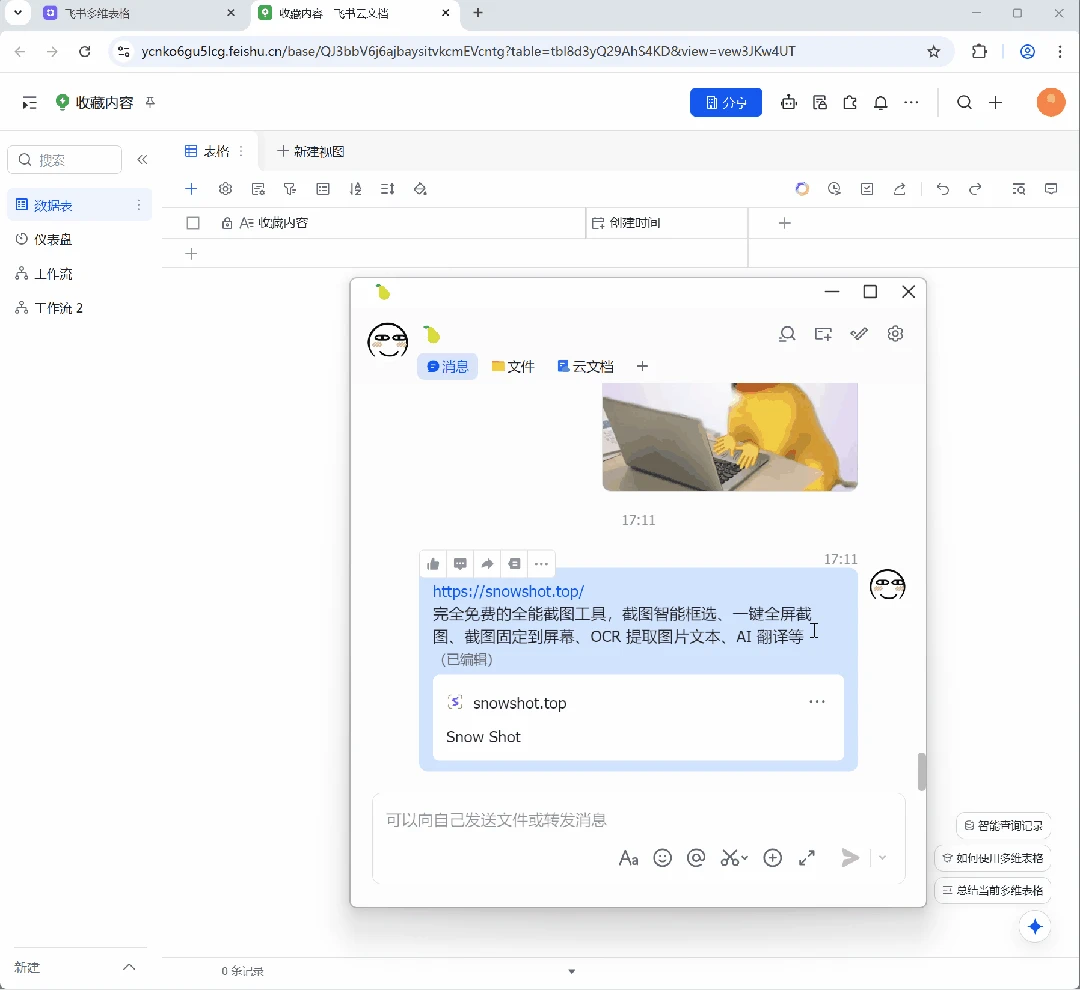
Task: Switch to 文件 tab in chat window
Action: click(x=513, y=367)
